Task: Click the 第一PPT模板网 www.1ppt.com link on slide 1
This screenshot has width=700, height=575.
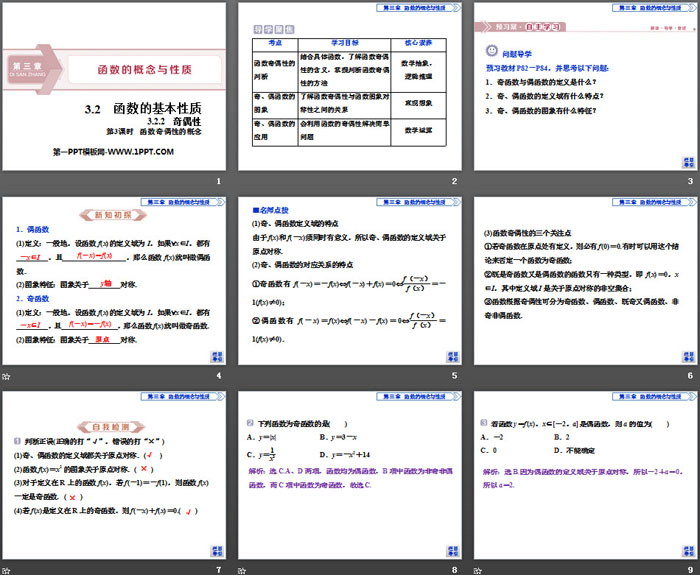Action: [112, 151]
